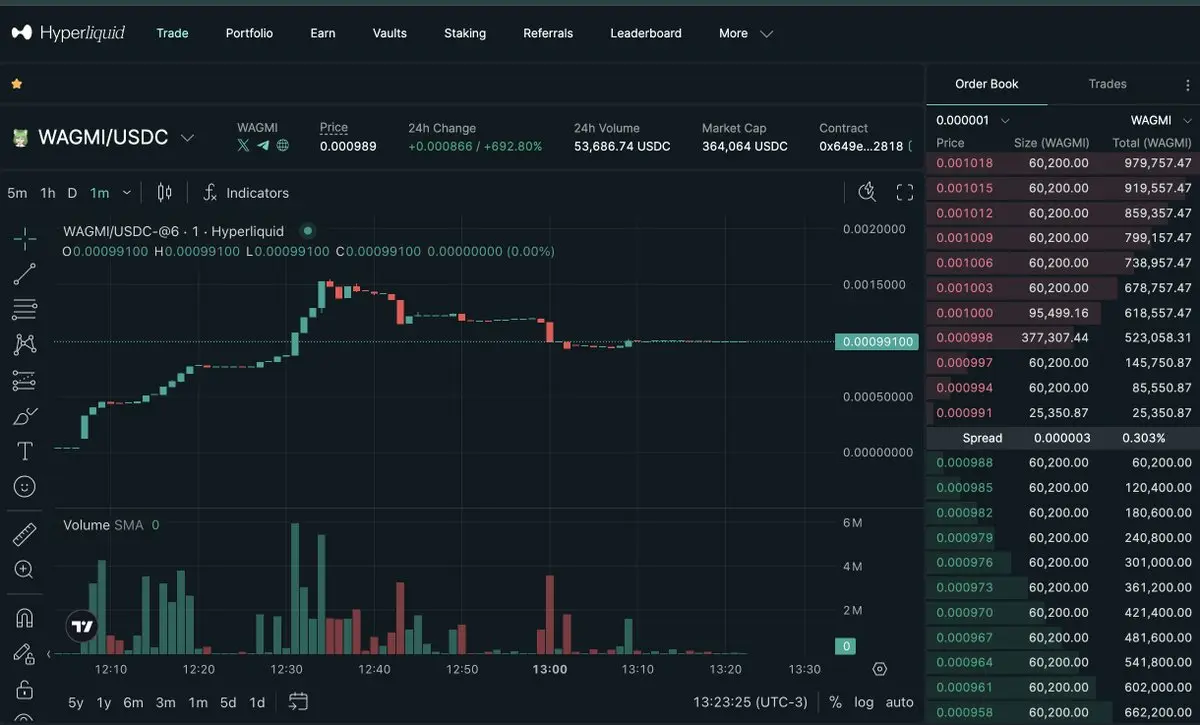1200x725 pixels.
Task: Open the Trade page
Action: [172, 33]
